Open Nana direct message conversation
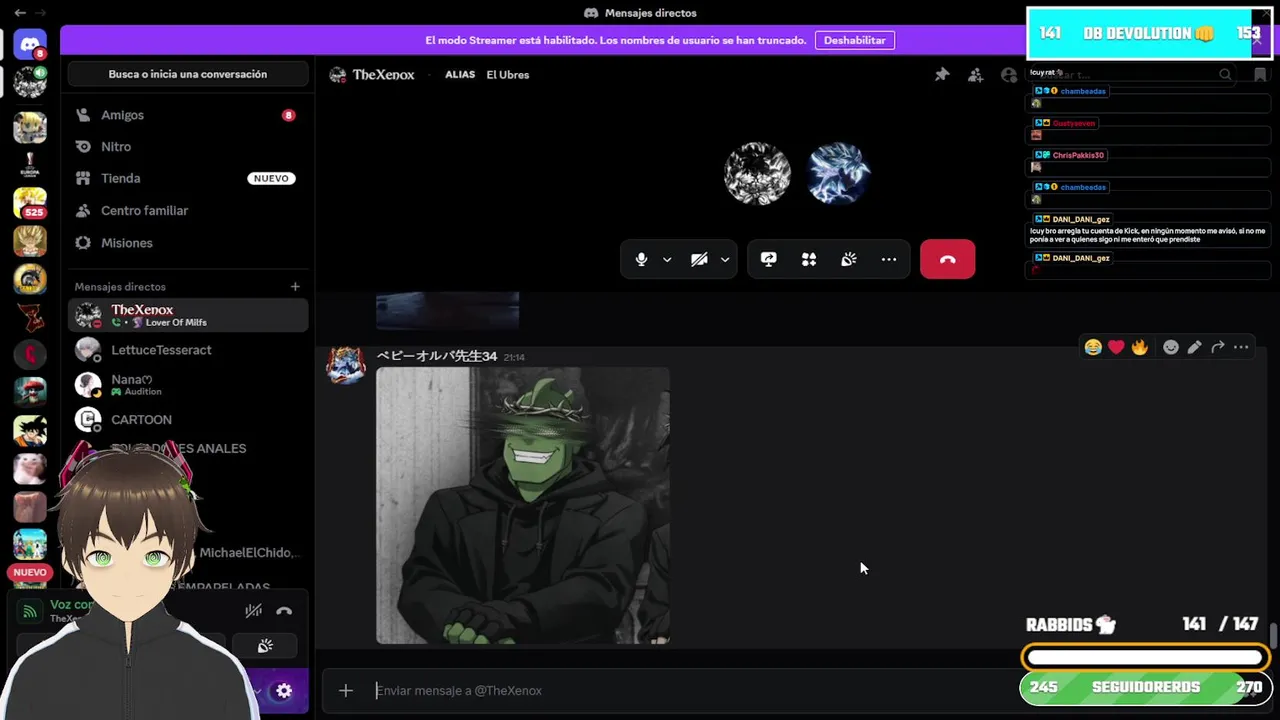Image resolution: width=1280 pixels, height=720 pixels. 188,385
